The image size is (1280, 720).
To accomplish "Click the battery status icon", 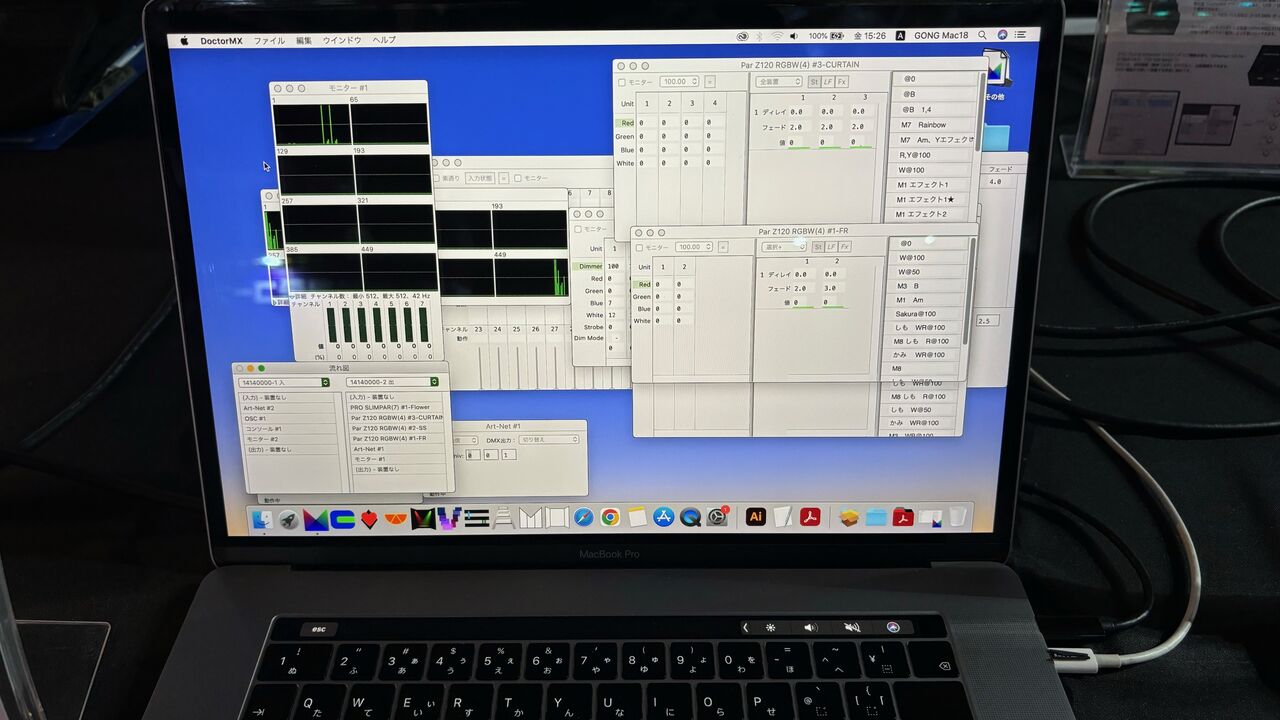I will [838, 36].
